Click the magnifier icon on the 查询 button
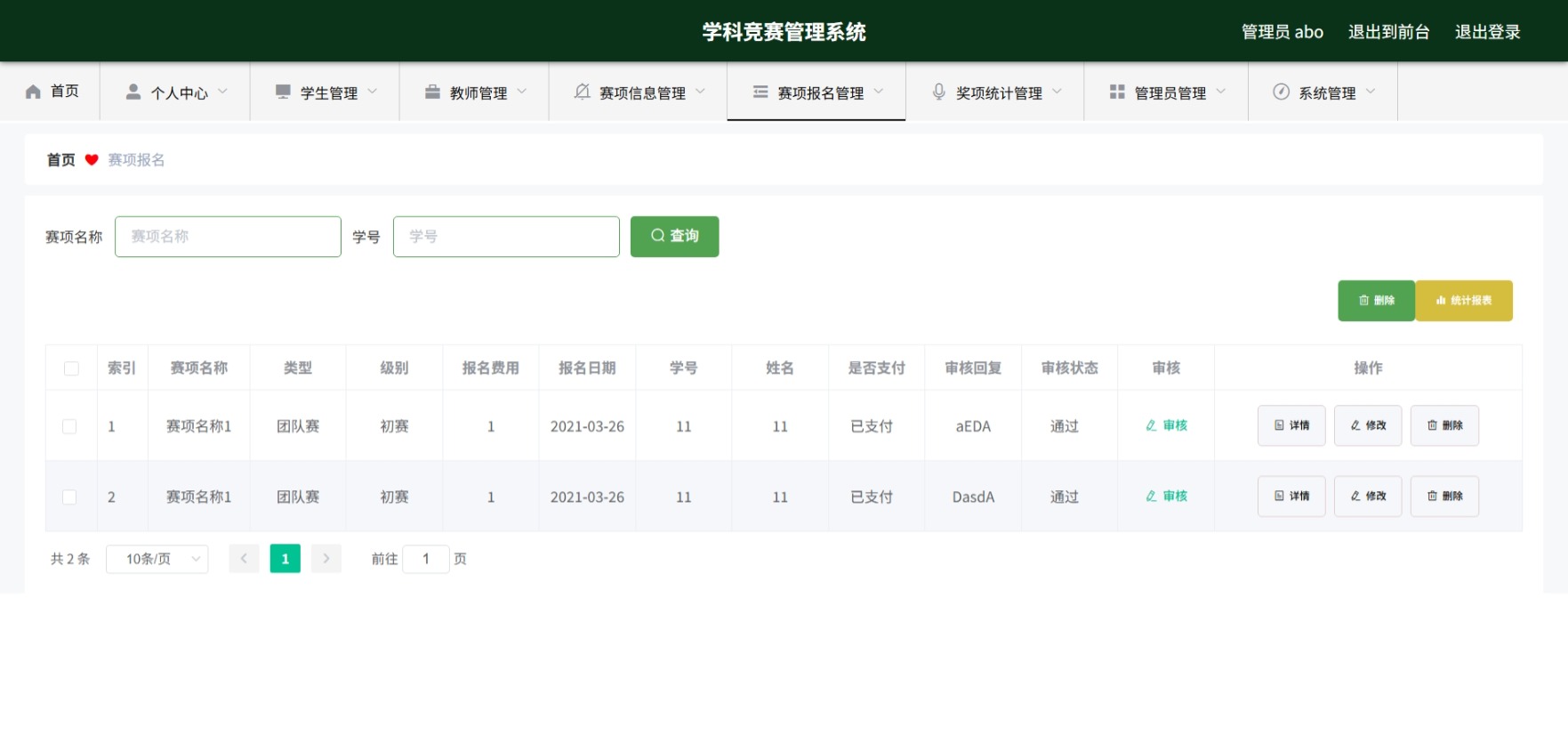 click(658, 236)
